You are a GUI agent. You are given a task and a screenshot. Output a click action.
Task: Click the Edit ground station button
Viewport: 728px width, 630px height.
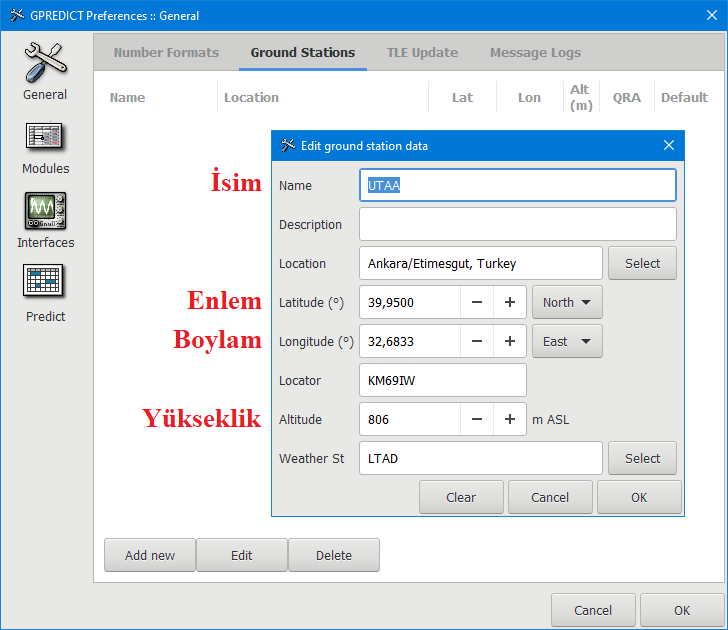(x=241, y=555)
